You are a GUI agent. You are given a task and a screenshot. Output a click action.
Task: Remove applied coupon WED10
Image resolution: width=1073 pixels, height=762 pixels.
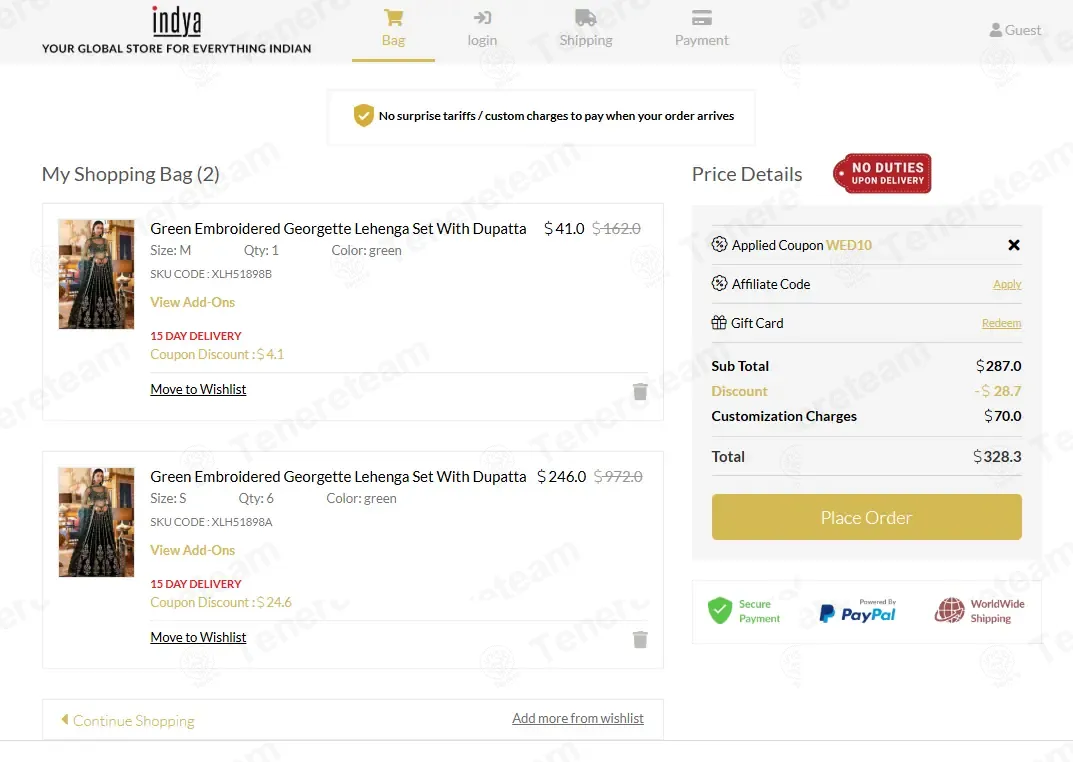point(1014,245)
